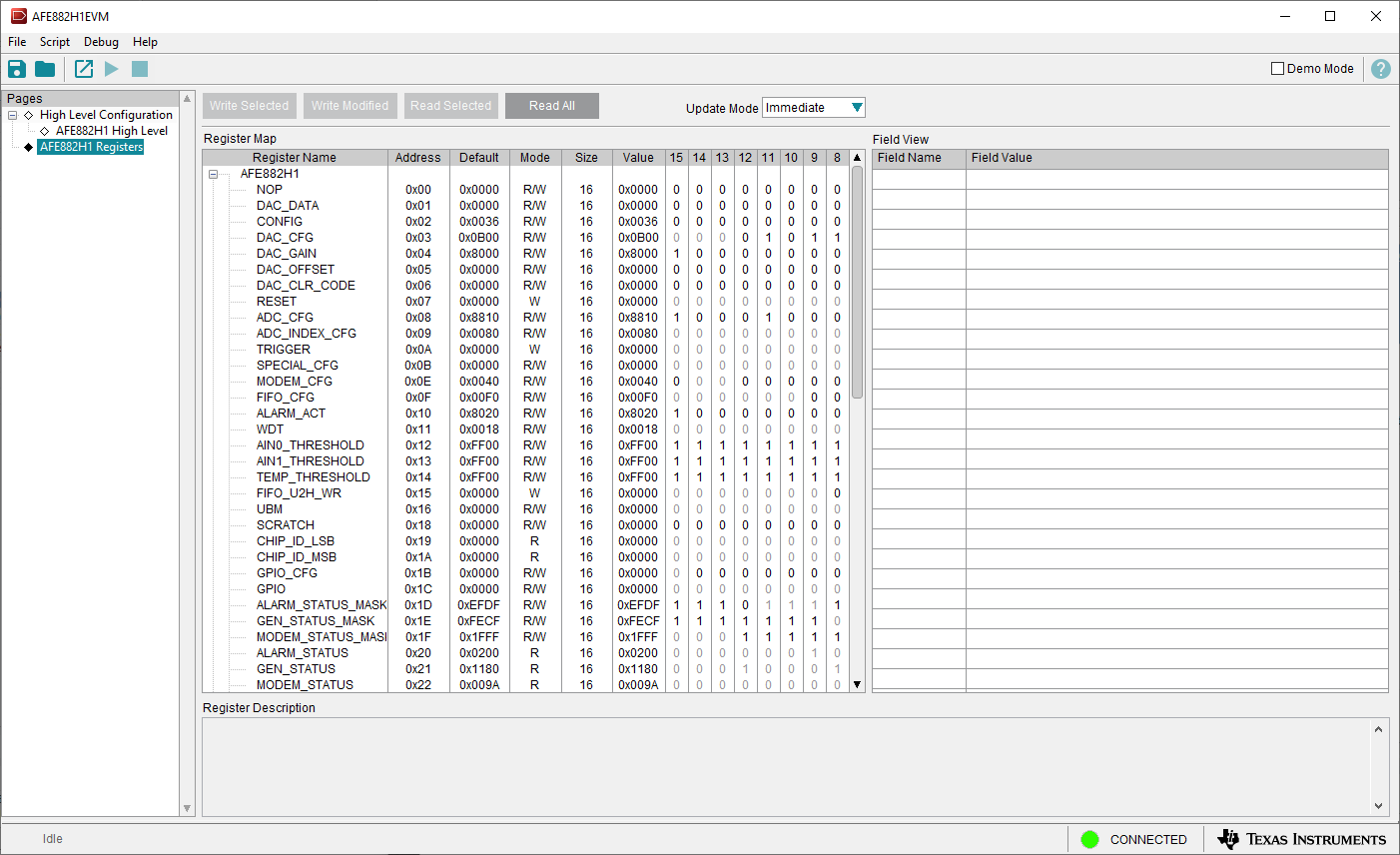Click Register Description scroll up chevron

point(1379,729)
